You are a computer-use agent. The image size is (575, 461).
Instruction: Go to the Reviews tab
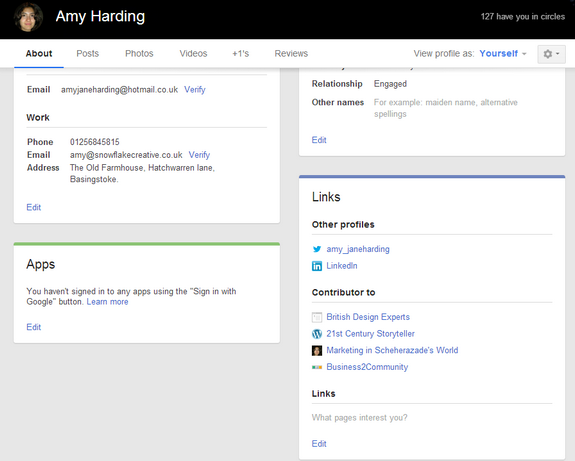coord(291,54)
